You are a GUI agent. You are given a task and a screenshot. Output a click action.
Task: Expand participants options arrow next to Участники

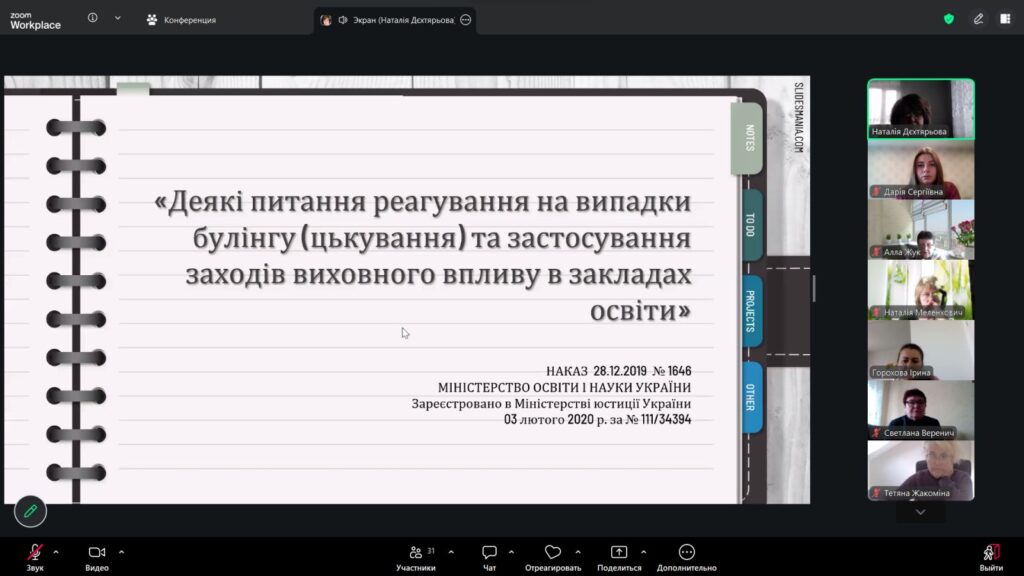(451, 552)
